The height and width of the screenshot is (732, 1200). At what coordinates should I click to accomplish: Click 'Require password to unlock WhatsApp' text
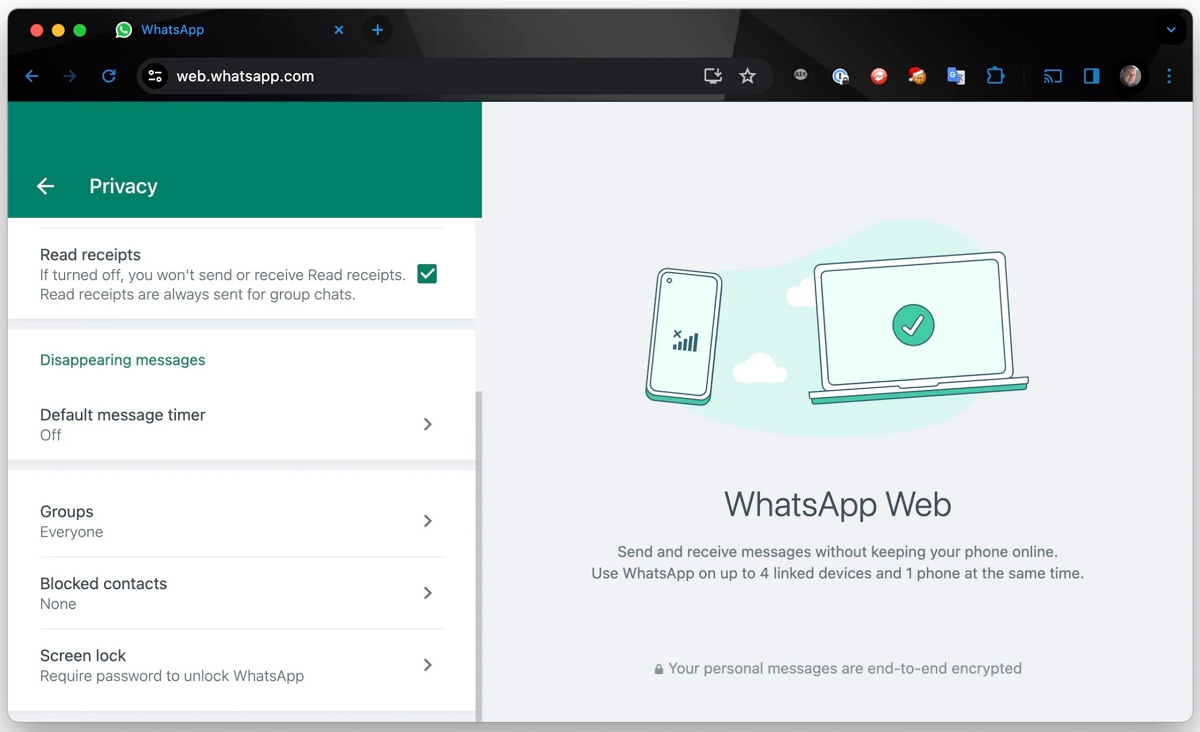click(172, 676)
